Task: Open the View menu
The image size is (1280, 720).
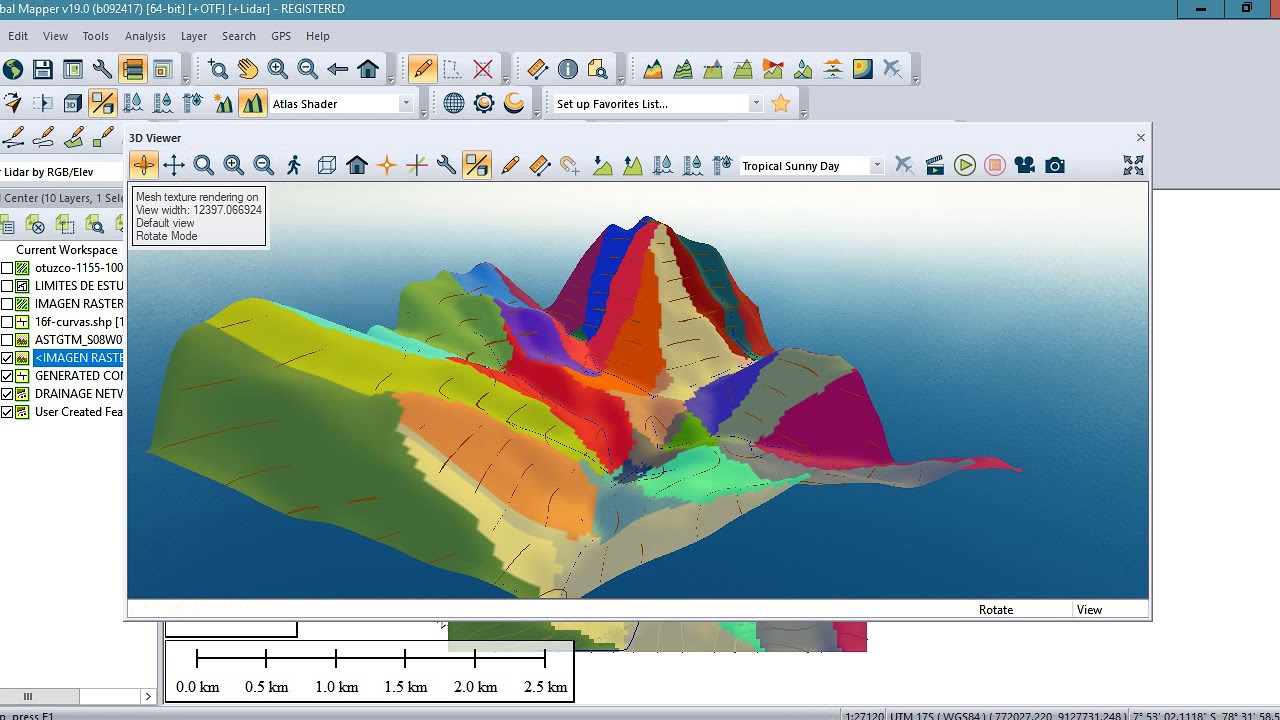Action: pos(55,36)
